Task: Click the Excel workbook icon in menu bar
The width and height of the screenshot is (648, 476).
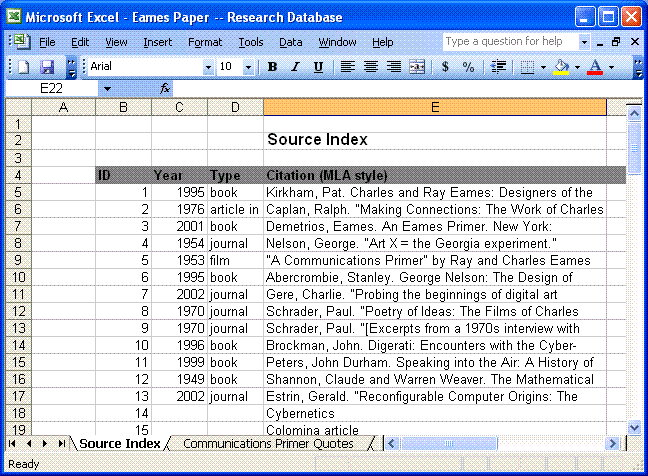Action: 21,42
